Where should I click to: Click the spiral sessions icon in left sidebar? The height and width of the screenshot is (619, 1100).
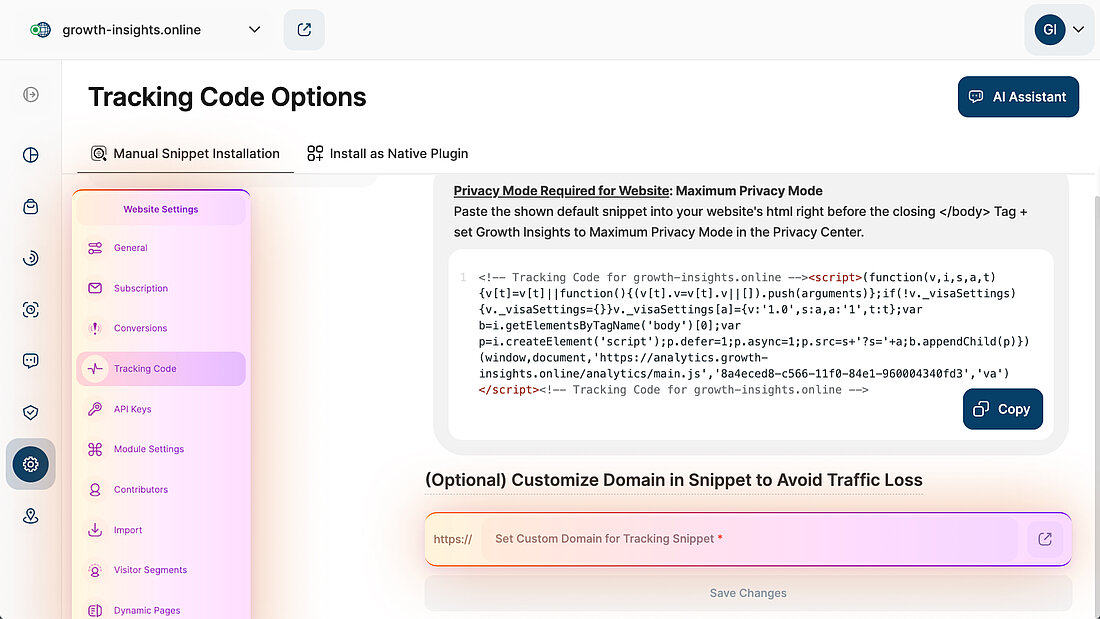pos(30,257)
